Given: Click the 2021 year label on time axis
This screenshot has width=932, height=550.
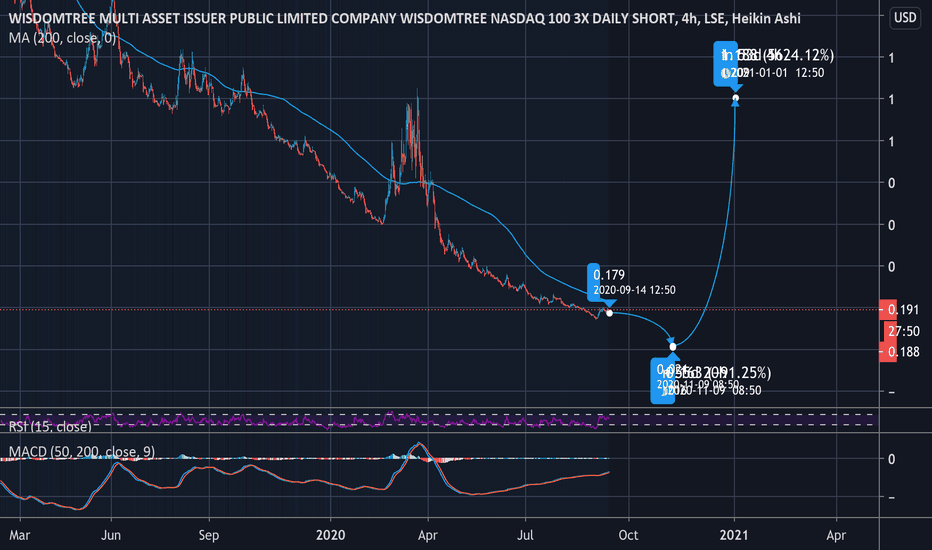Looking at the screenshot, I should [x=734, y=535].
